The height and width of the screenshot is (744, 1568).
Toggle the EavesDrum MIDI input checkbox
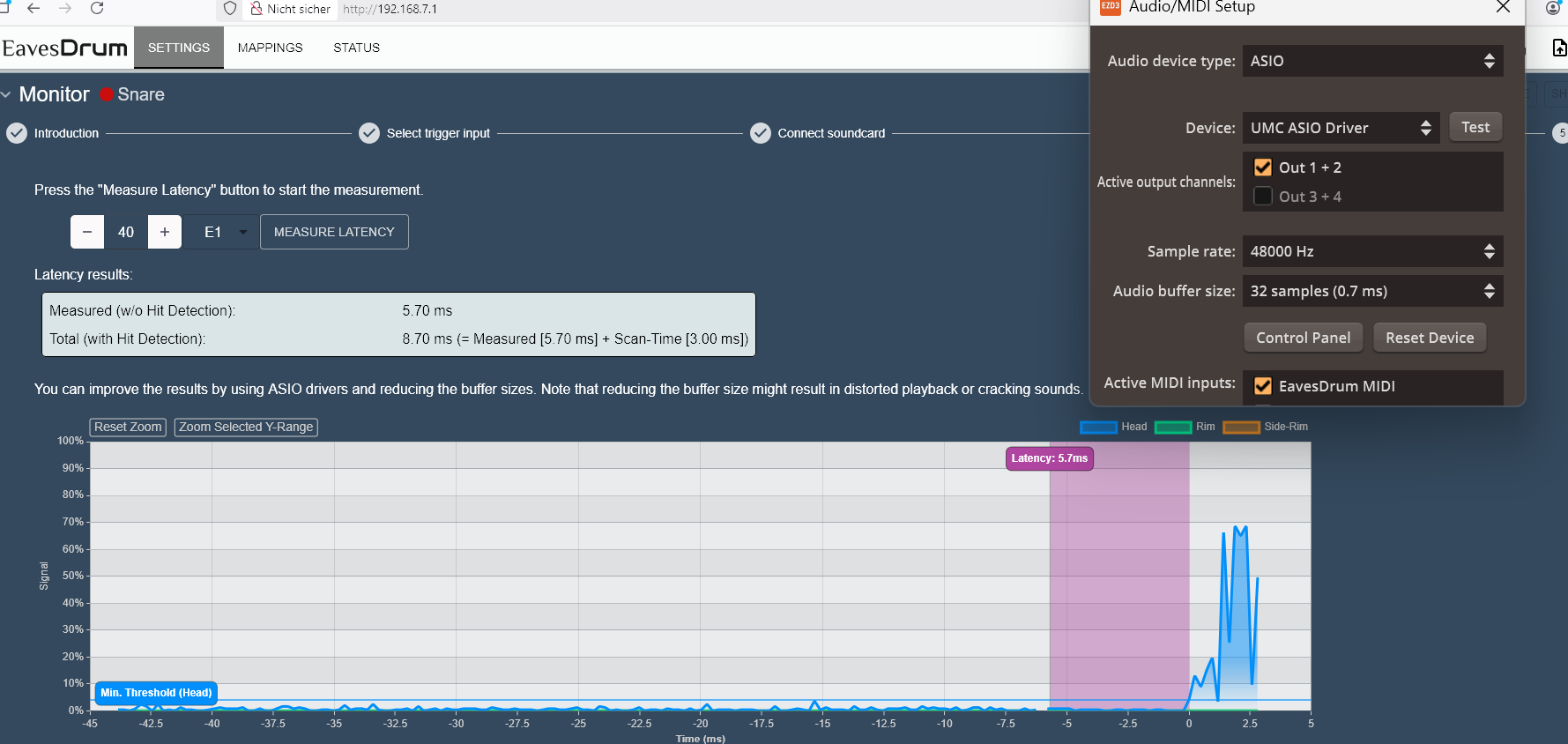tap(1263, 386)
